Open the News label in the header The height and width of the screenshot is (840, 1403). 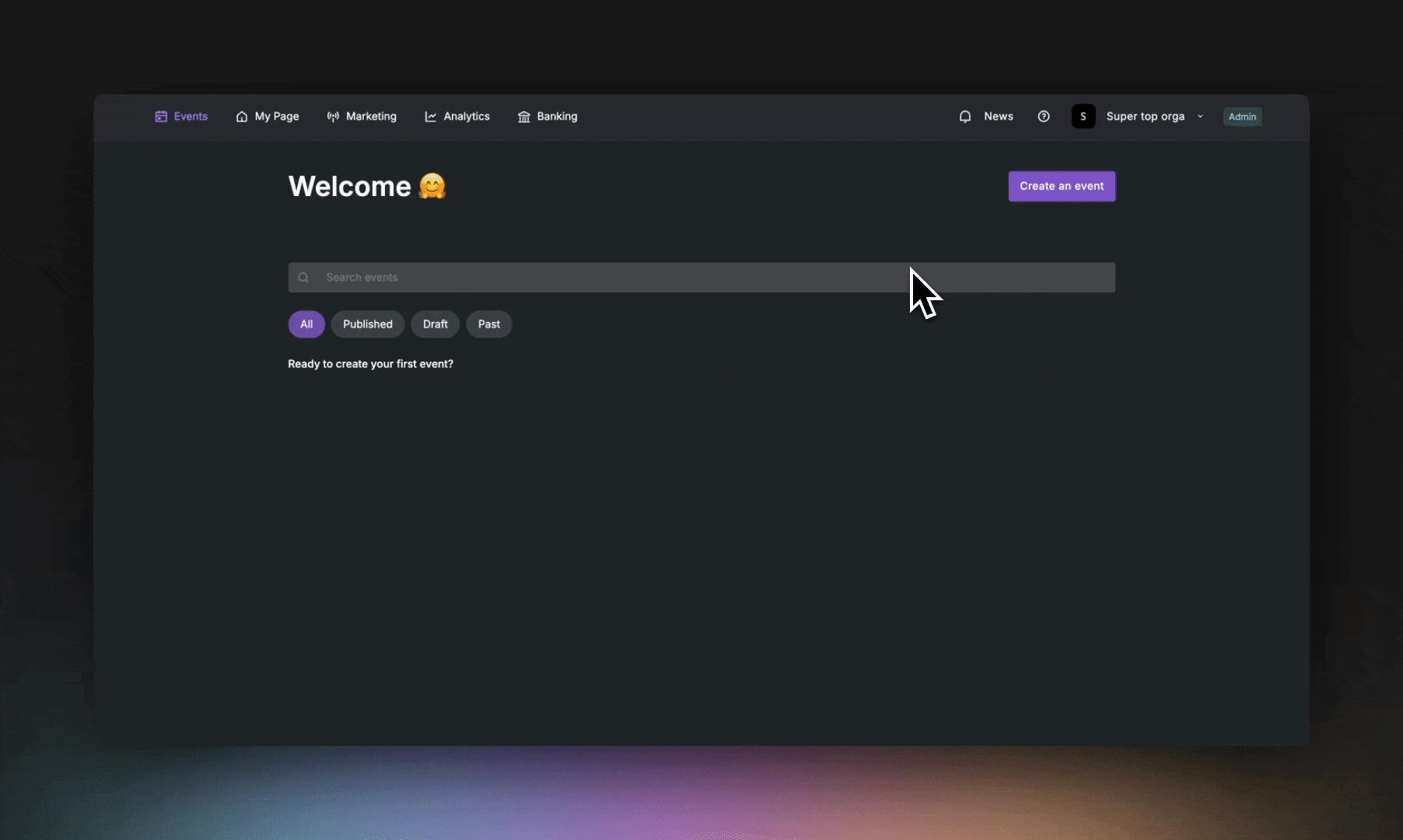tap(999, 117)
